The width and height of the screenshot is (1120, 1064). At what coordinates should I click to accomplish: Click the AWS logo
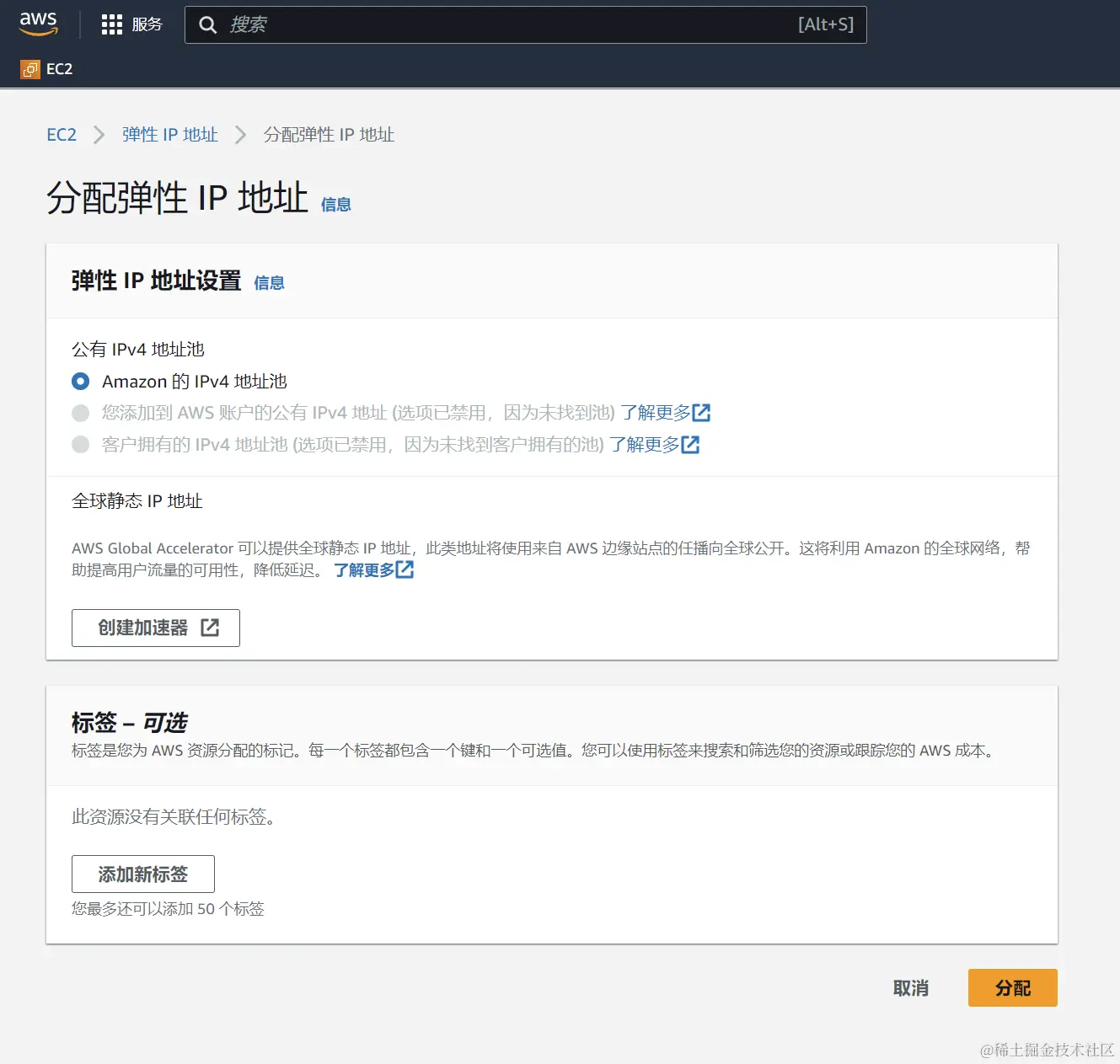[x=39, y=24]
